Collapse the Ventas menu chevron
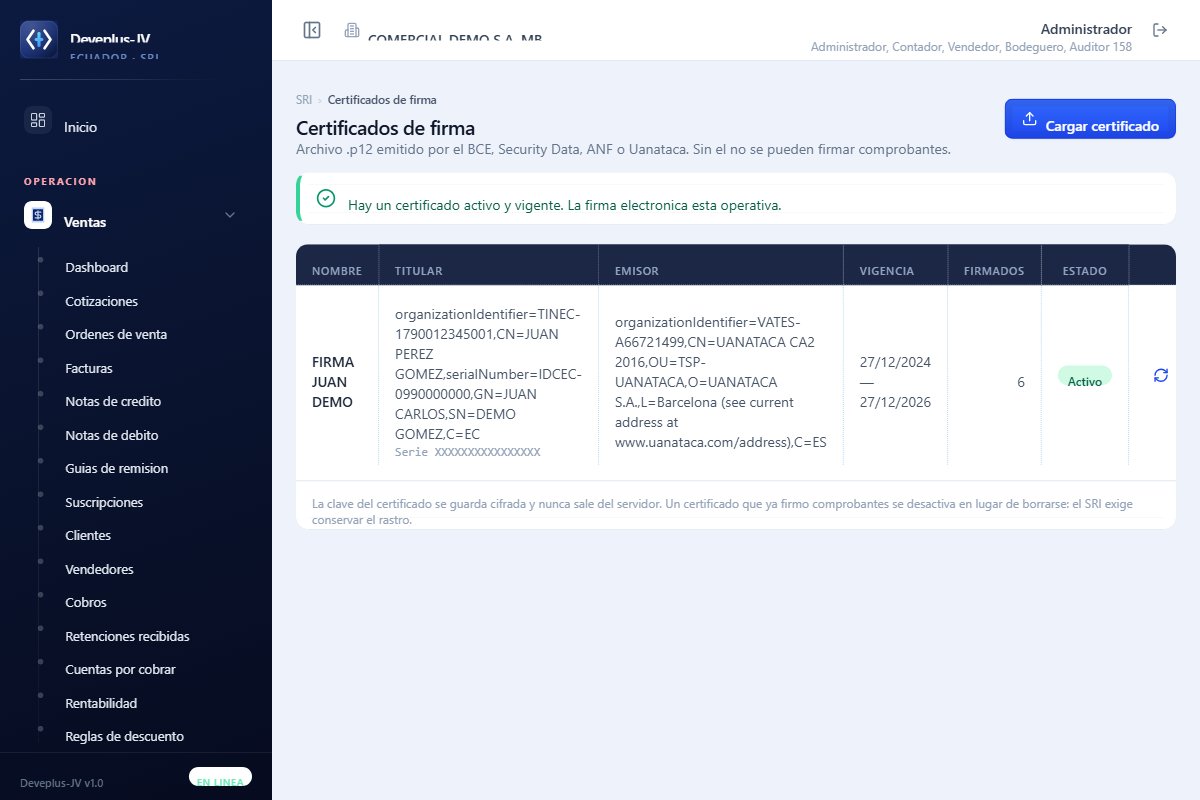 click(x=230, y=215)
